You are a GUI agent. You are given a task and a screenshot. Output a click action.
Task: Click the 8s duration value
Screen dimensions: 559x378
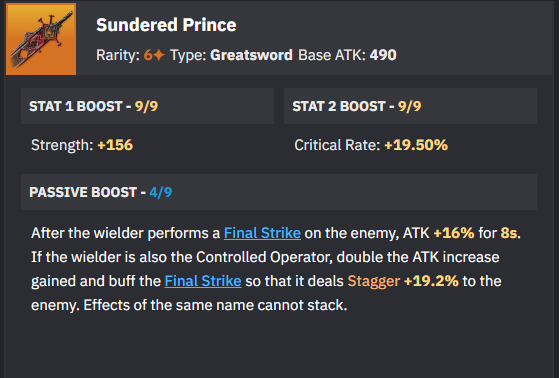tap(509, 233)
